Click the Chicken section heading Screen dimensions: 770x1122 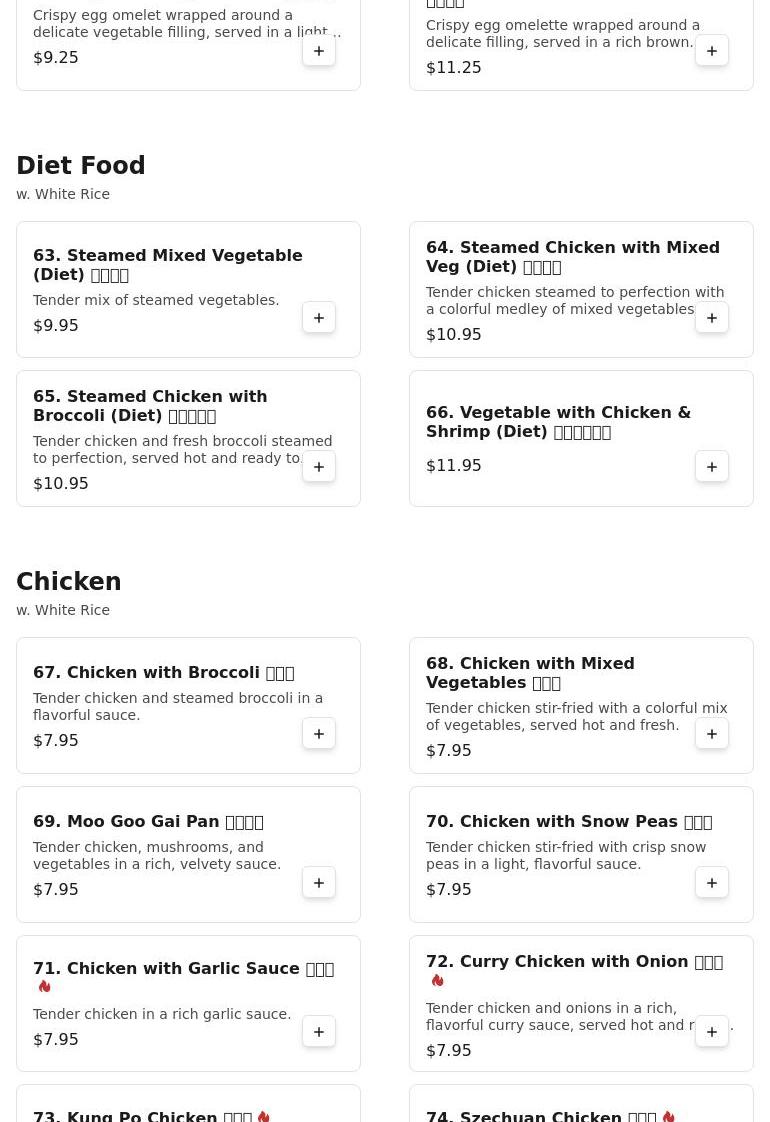(x=69, y=582)
